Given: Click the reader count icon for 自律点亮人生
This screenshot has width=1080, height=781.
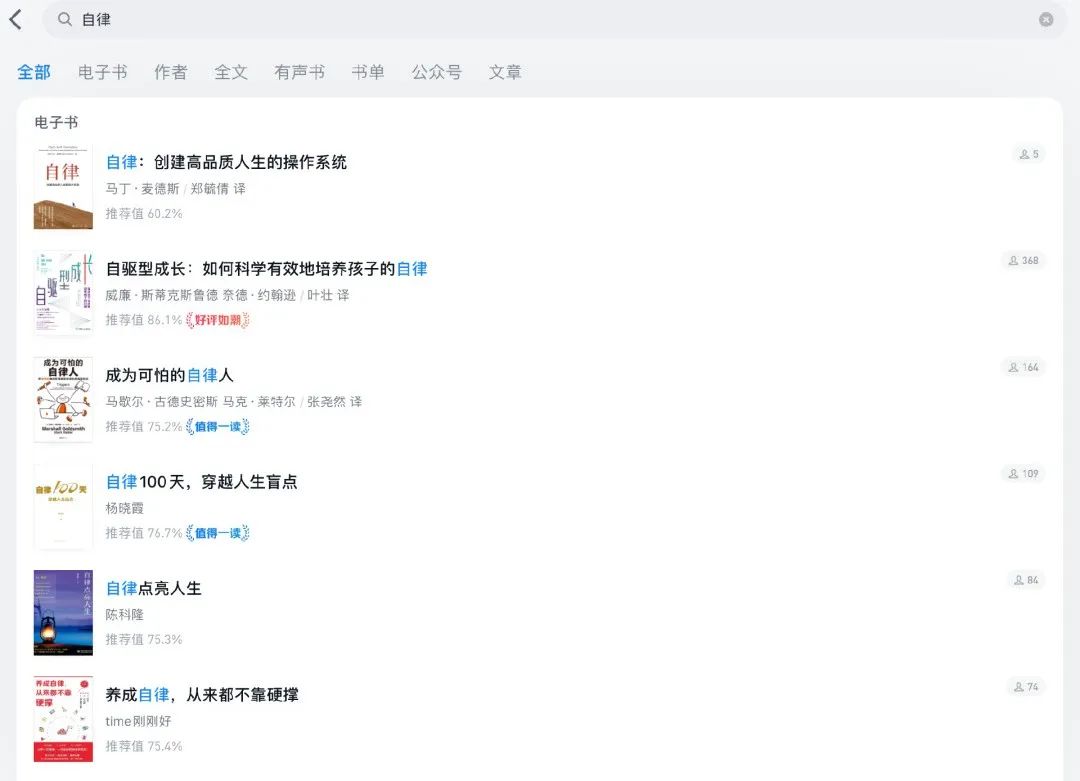Looking at the screenshot, I should [1019, 579].
